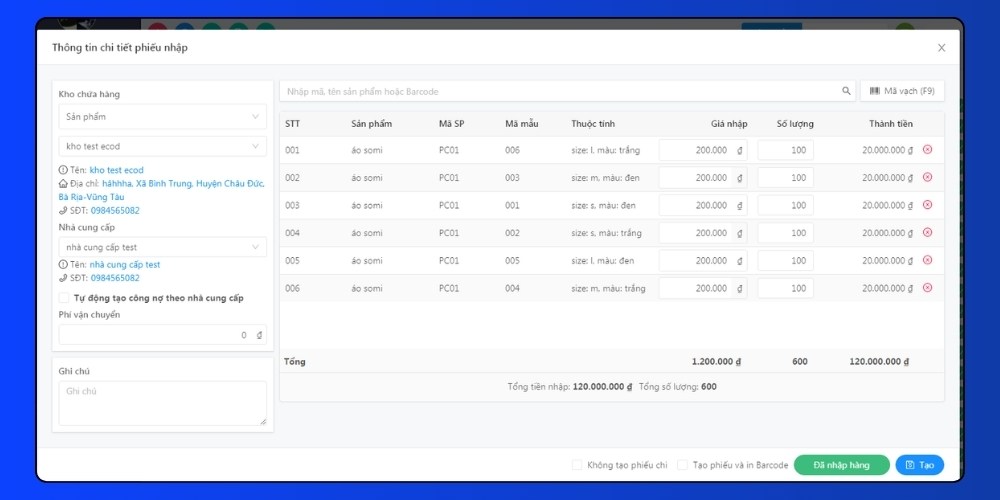Delete row 004 using the red circle icon
The image size is (1000, 500).
click(x=927, y=233)
